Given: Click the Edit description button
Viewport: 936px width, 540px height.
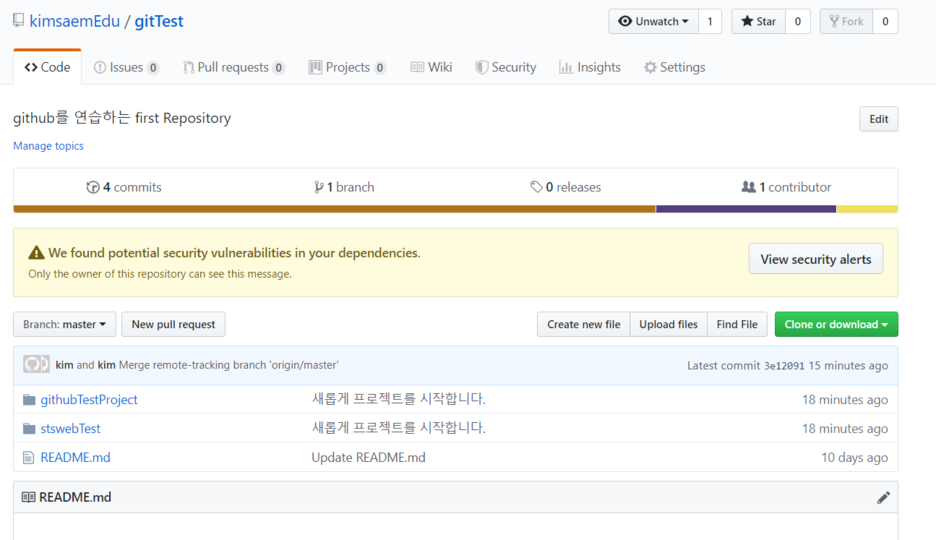Looking at the screenshot, I should pyautogui.click(x=879, y=119).
